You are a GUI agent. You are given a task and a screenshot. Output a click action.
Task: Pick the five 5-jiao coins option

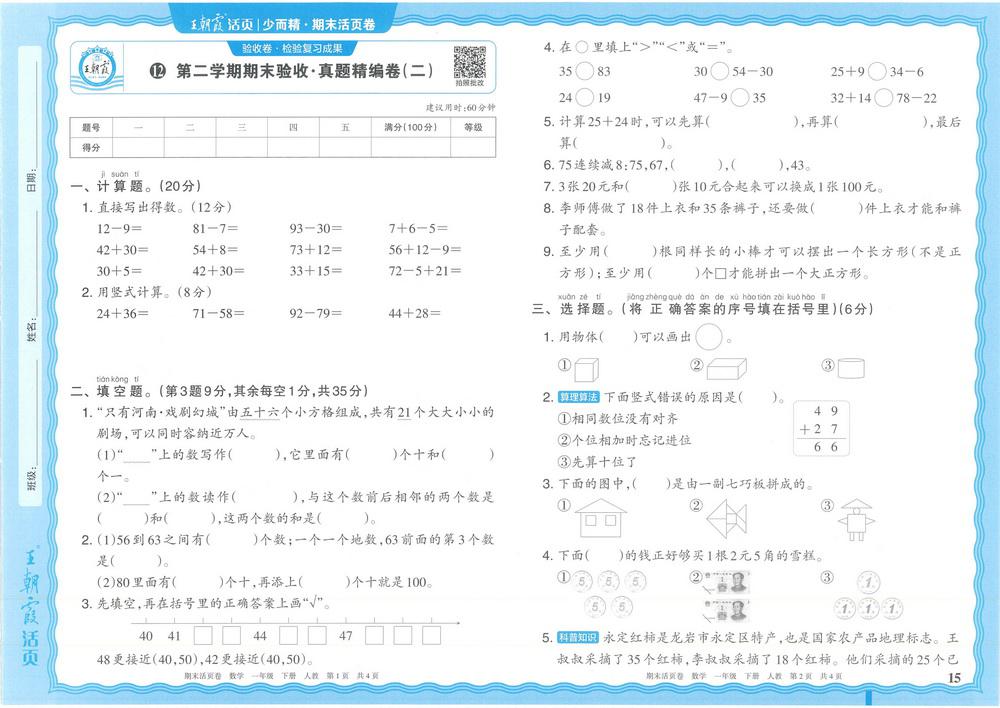[608, 593]
